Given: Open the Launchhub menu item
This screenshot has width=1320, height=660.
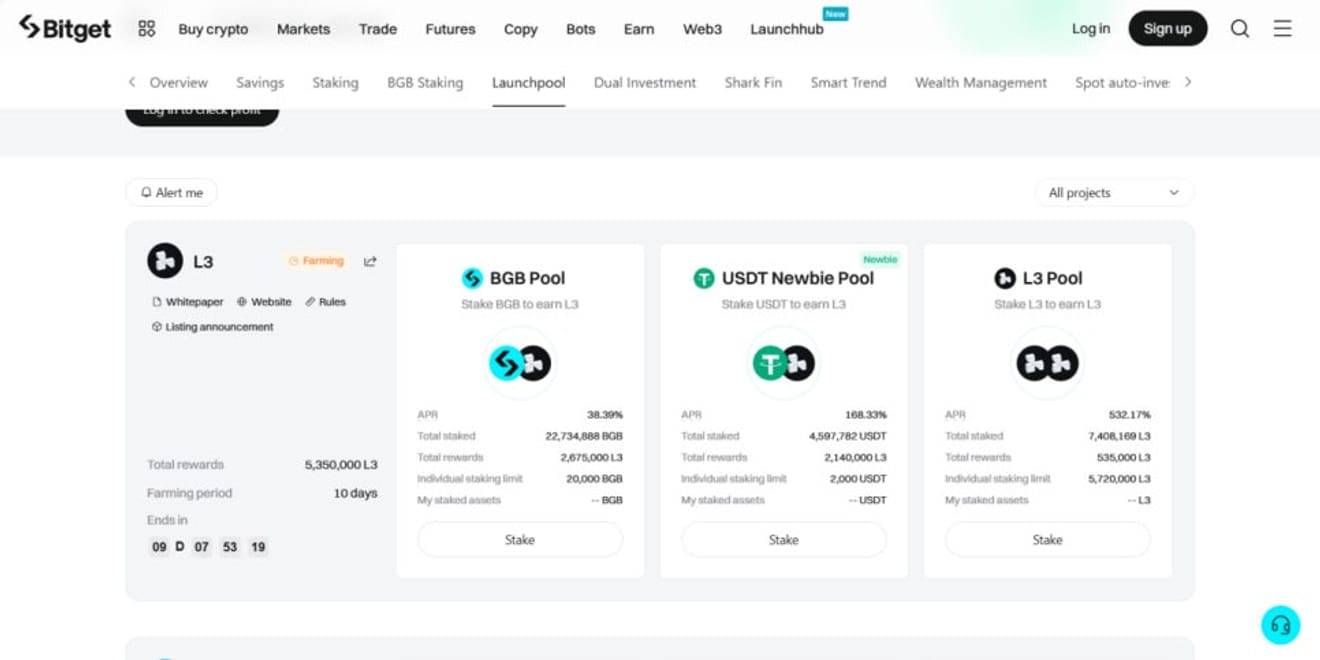Looking at the screenshot, I should click(x=787, y=29).
